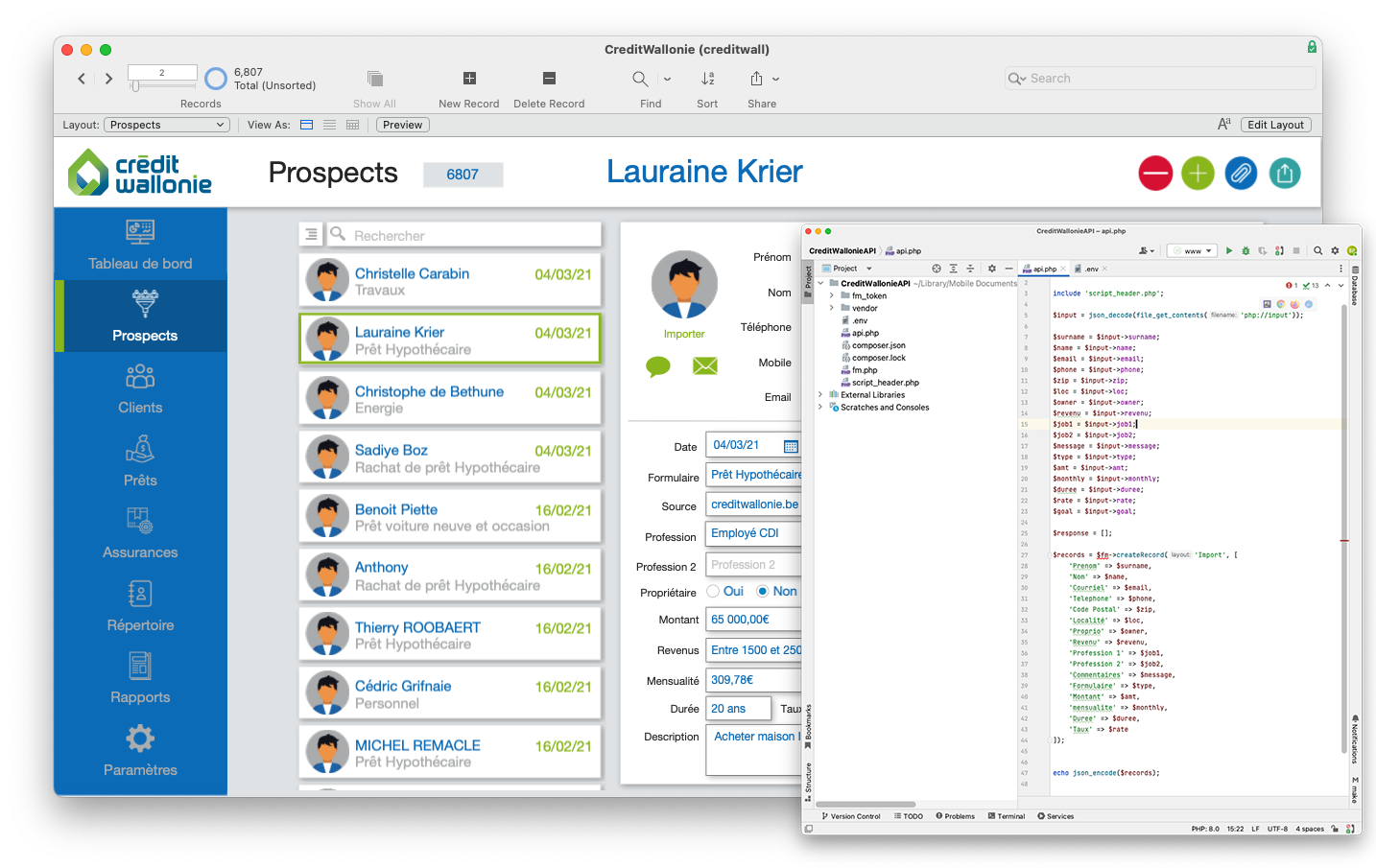This screenshot has width=1376, height=868.
Task: Click the red delete prospect button
Action: 1155,174
